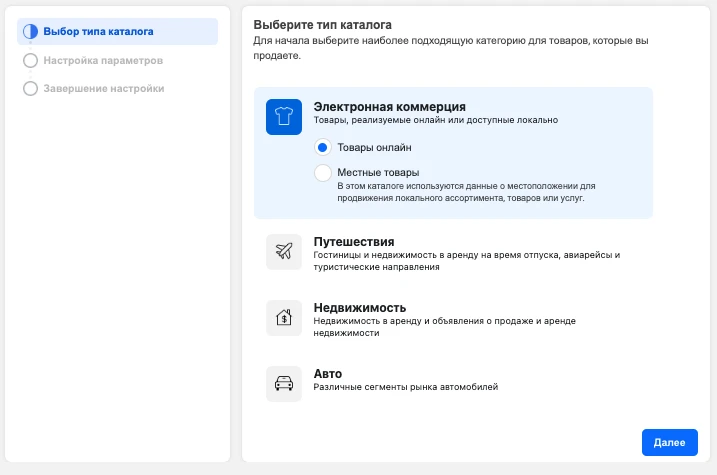Click the car icon for Авто
Screen dimensions: 717x475
pos(284,384)
